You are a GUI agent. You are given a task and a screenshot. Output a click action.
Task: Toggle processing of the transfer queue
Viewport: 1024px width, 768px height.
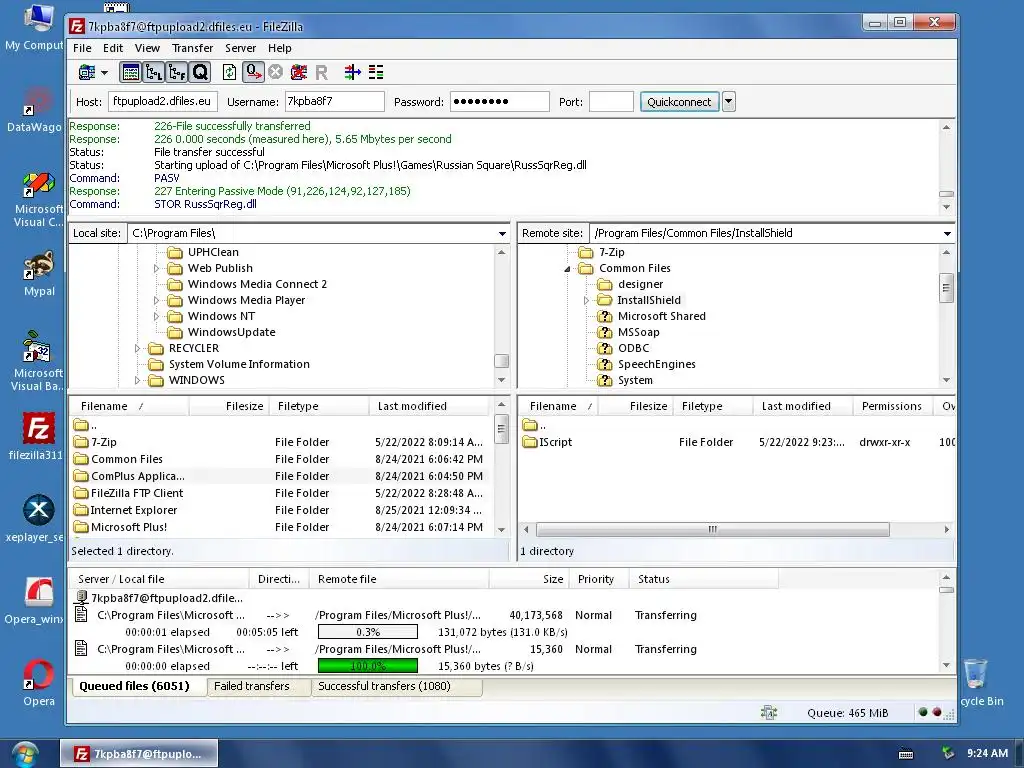(x=253, y=72)
